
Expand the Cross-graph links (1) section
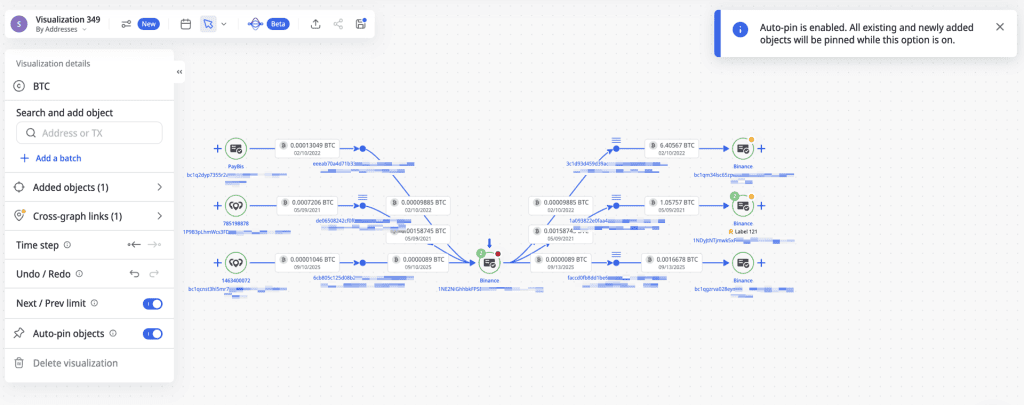[x=89, y=216]
